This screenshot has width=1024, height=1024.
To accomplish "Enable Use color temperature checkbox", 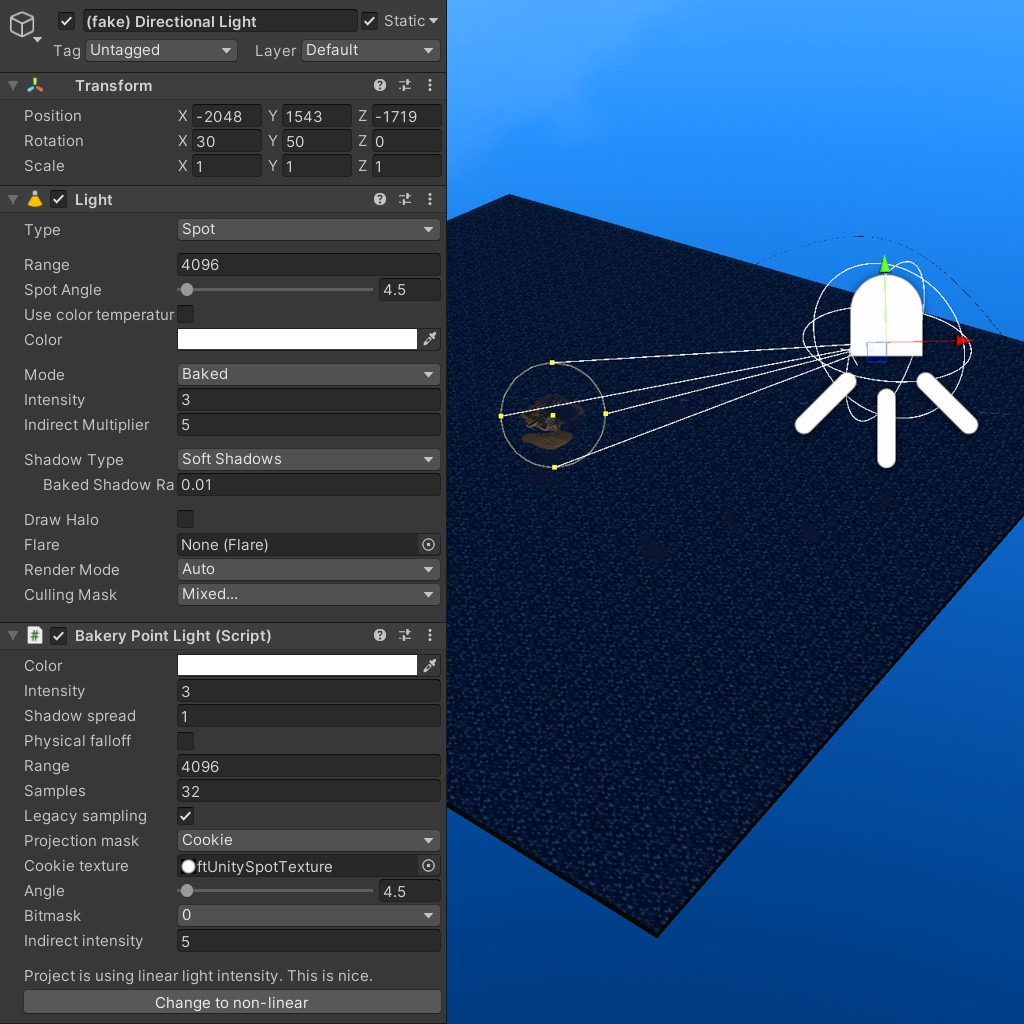I will [185, 314].
